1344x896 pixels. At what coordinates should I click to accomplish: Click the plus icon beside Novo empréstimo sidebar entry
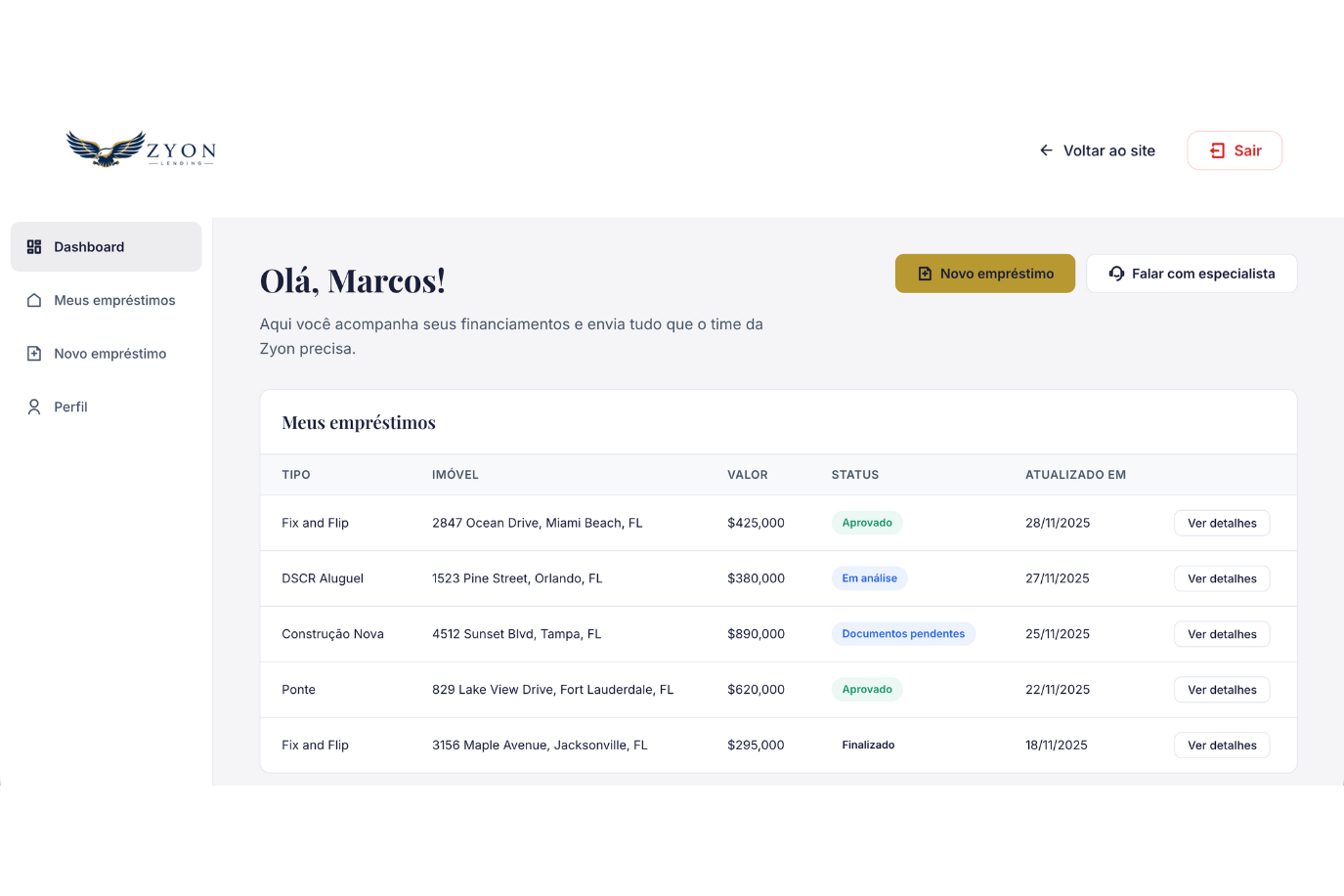coord(34,353)
